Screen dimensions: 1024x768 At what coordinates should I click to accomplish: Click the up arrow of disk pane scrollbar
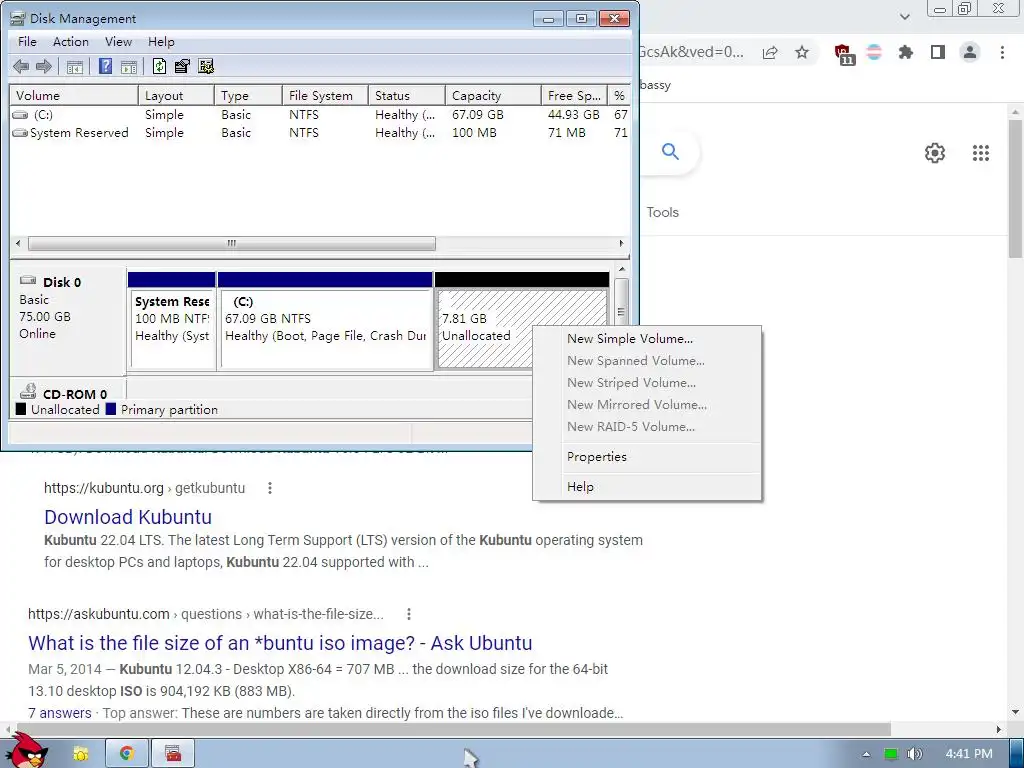pos(622,269)
